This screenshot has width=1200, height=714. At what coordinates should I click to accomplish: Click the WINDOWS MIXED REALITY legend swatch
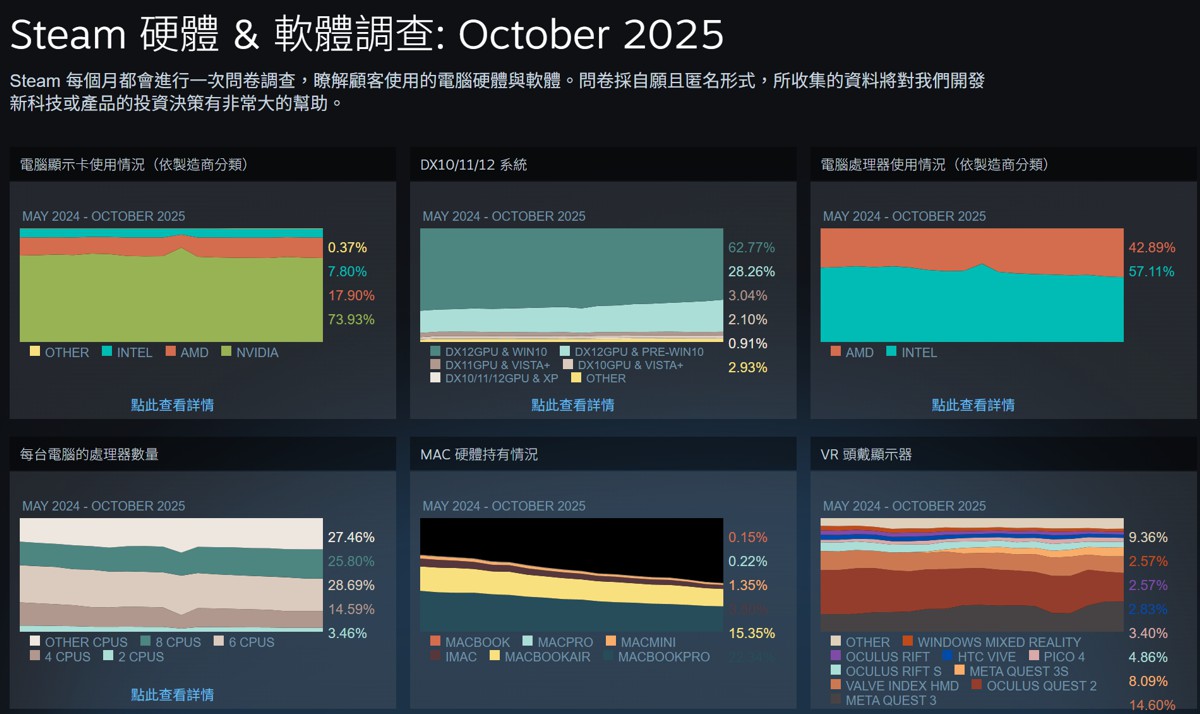[x=907, y=642]
